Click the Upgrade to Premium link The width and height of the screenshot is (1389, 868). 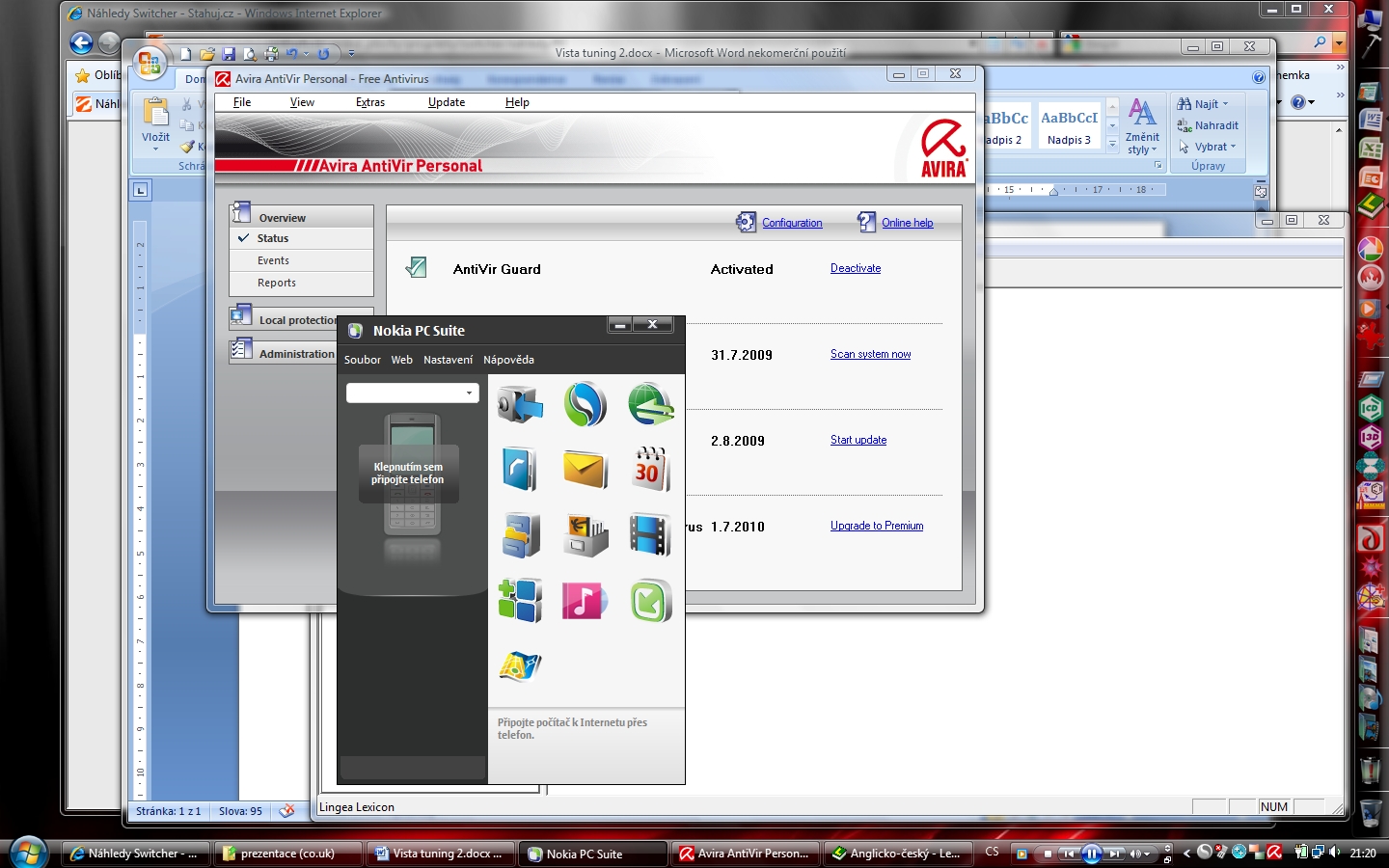(x=877, y=526)
